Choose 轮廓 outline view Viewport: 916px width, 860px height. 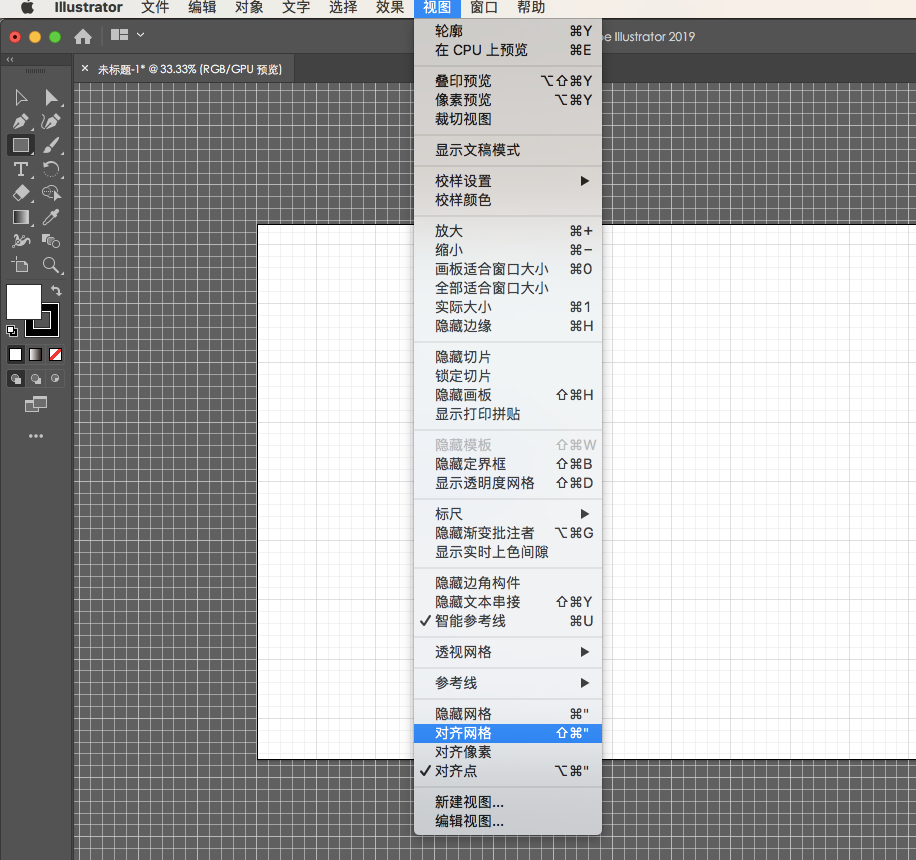508,31
